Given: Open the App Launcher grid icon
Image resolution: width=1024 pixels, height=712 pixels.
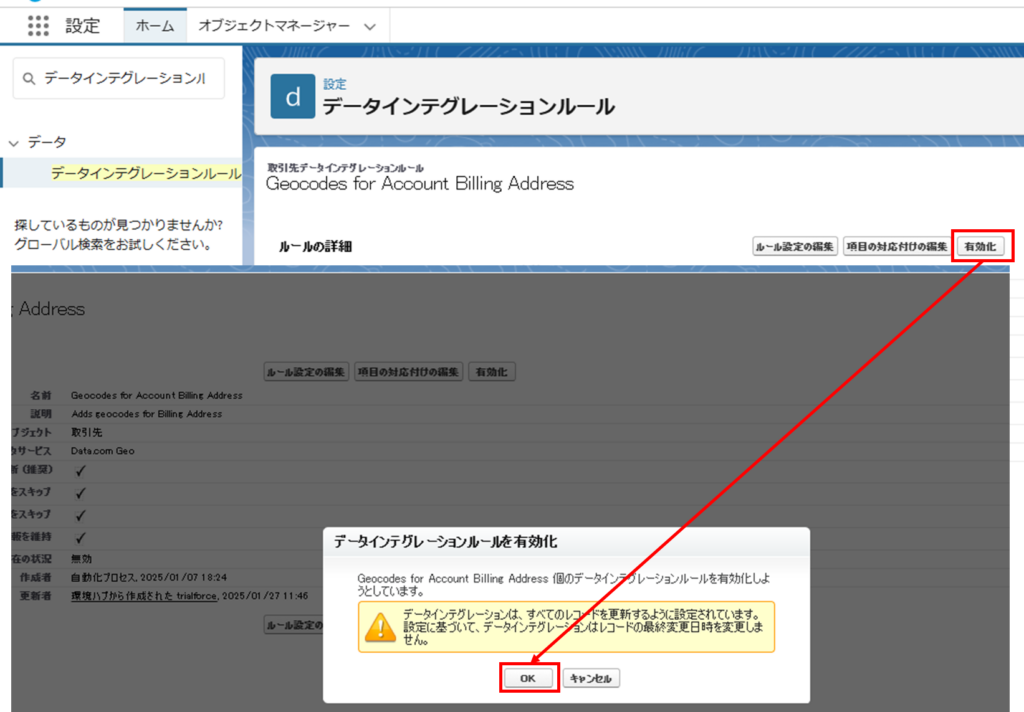Looking at the screenshot, I should [x=38, y=26].
